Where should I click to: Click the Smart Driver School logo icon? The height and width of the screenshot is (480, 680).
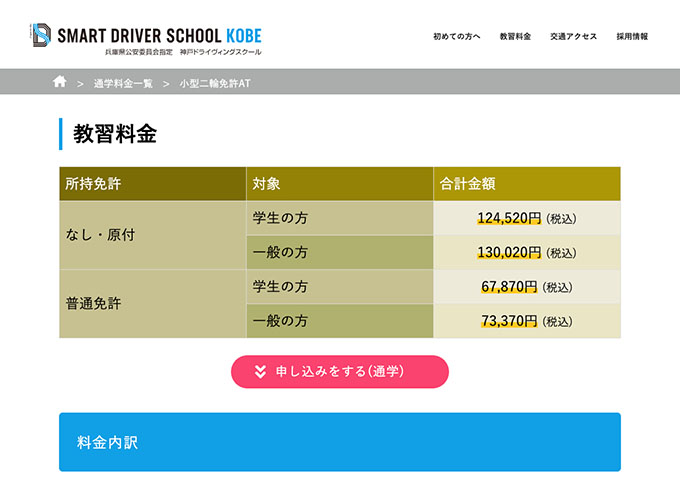pyautogui.click(x=42, y=36)
